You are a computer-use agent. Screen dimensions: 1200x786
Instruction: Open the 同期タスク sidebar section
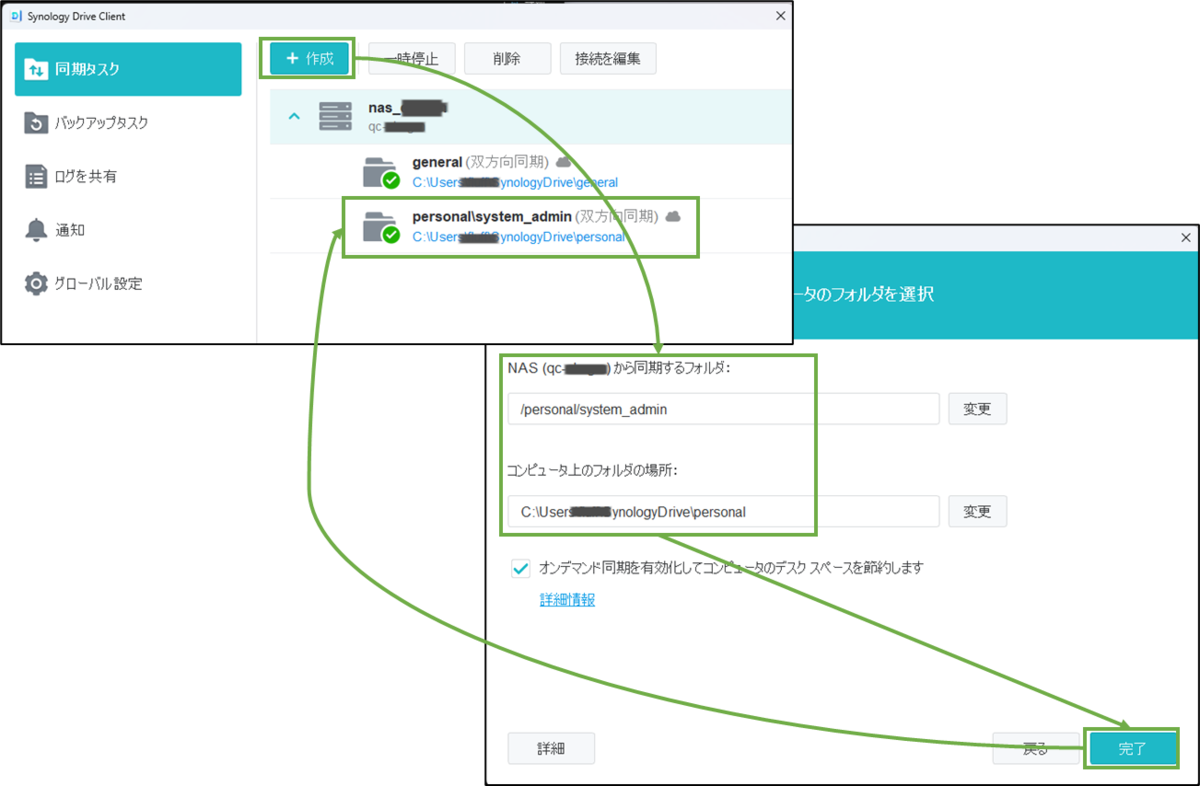(x=128, y=69)
